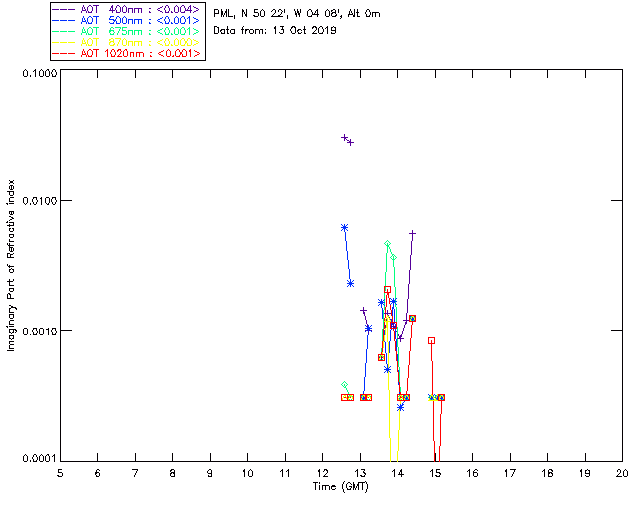
Task: Click the x-axis tick label 14
Action: pos(398,473)
